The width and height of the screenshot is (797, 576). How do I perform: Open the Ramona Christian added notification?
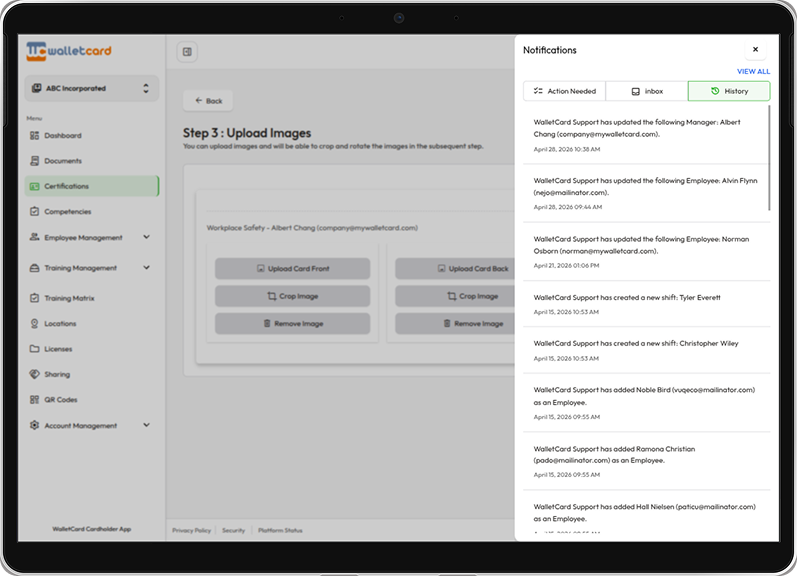tap(647, 461)
